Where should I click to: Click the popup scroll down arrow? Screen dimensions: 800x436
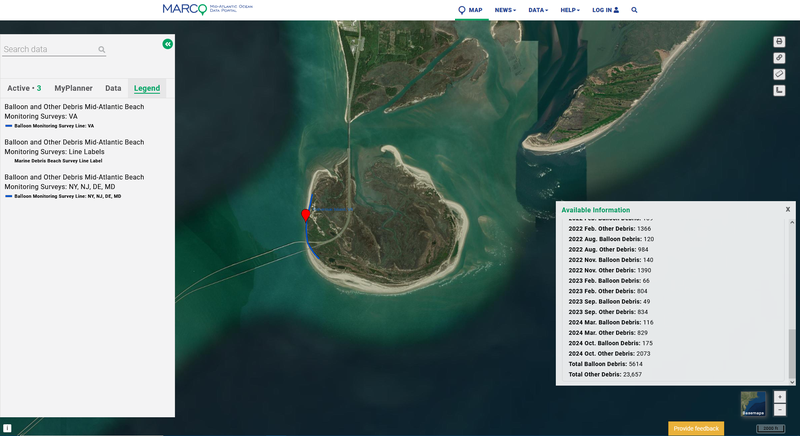click(x=792, y=382)
